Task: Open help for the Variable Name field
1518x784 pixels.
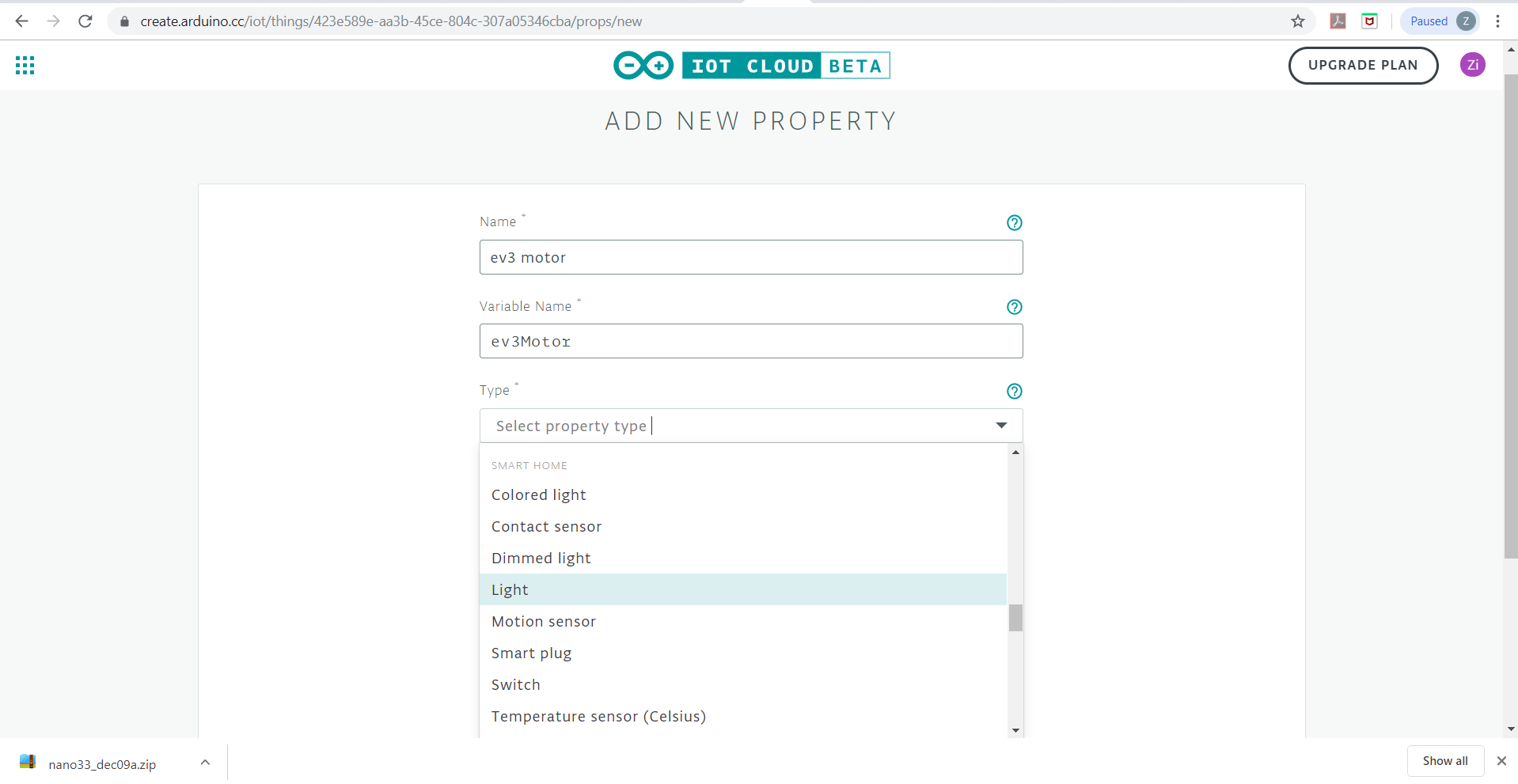Action: point(1014,307)
